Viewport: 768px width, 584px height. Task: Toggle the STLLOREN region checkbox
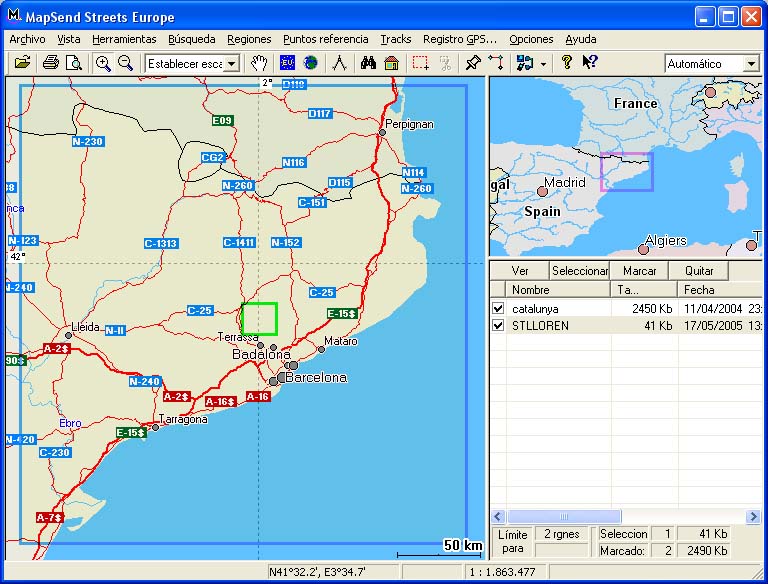(x=498, y=326)
